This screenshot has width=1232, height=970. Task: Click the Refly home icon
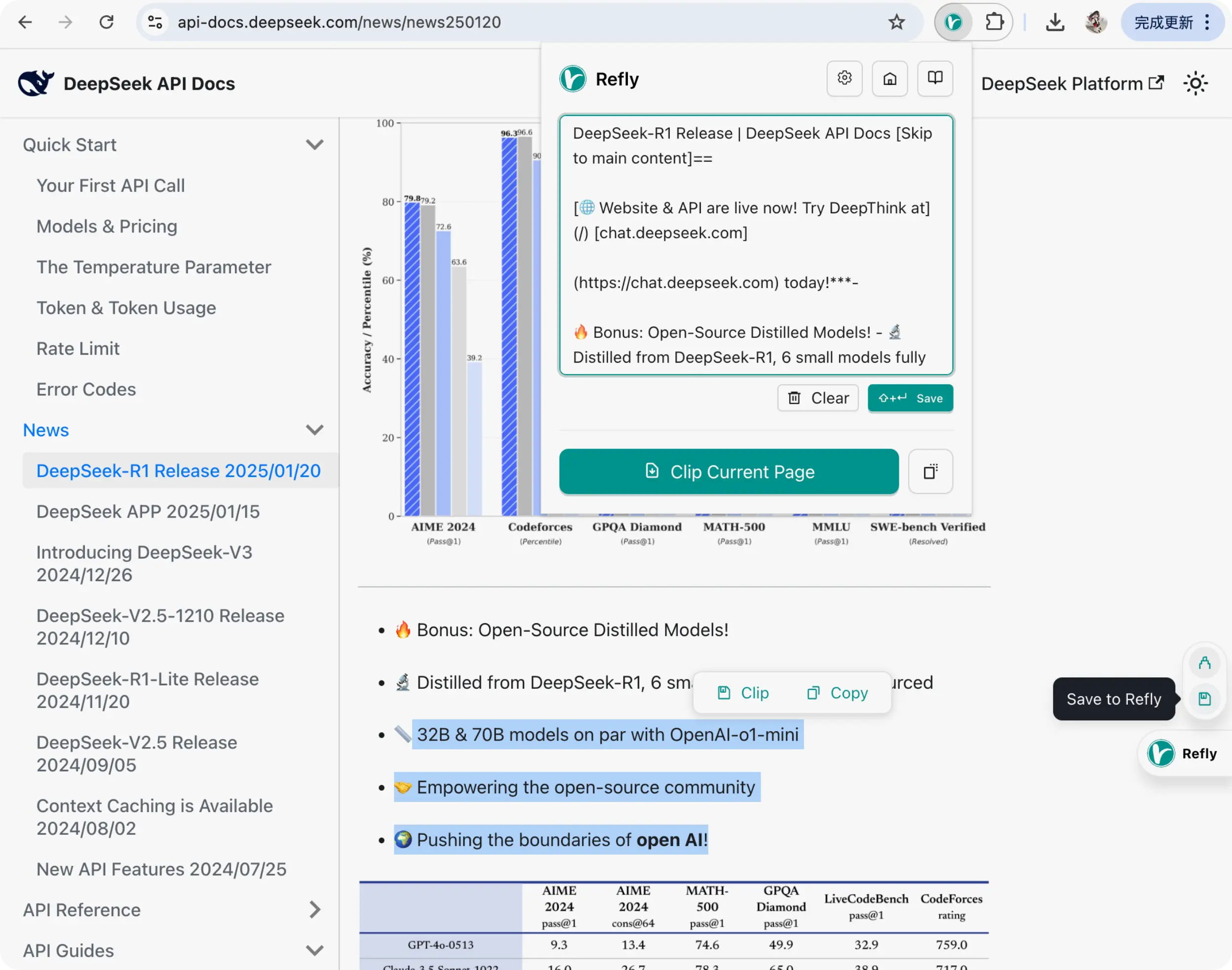click(889, 78)
